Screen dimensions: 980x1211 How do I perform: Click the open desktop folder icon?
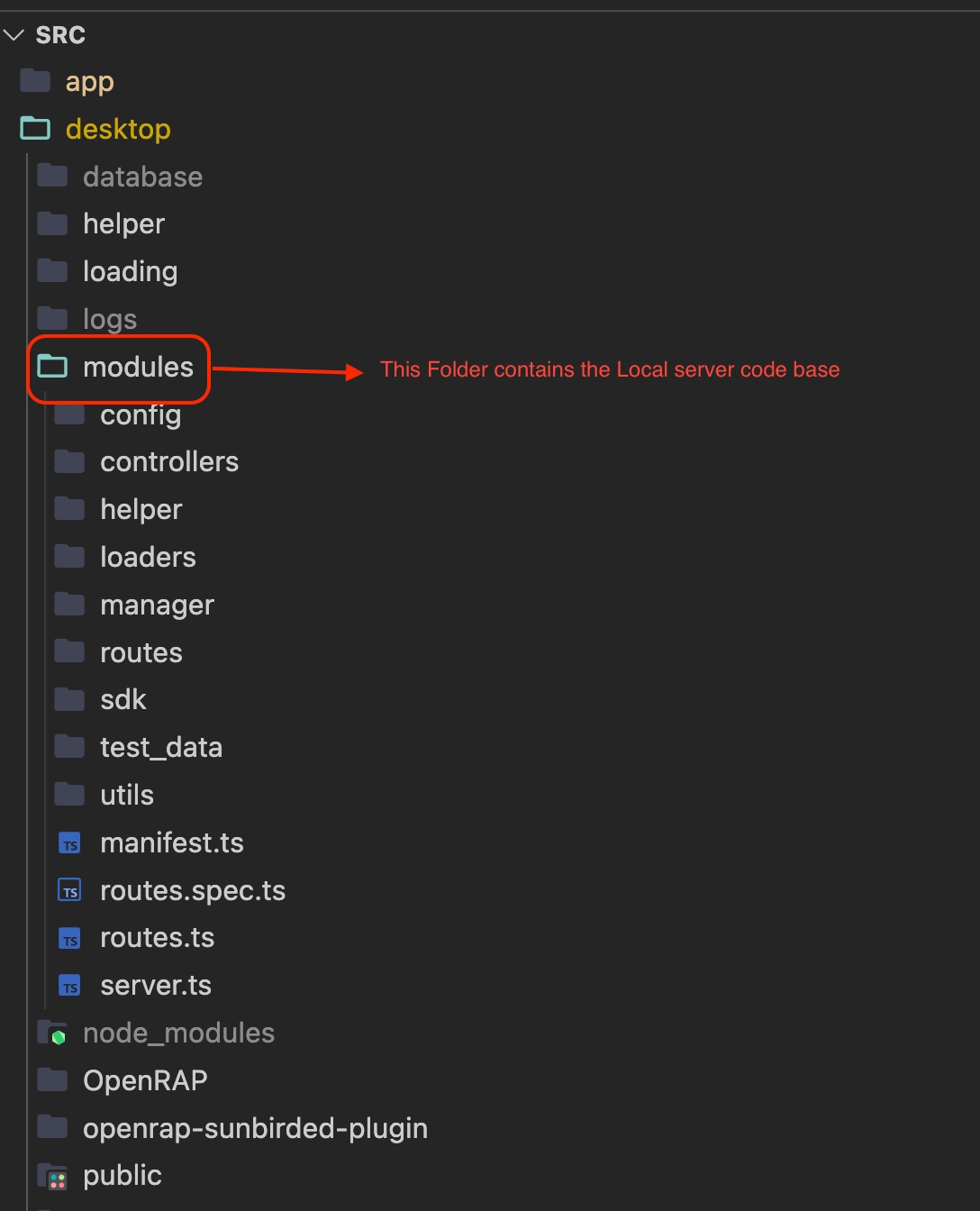[35, 129]
